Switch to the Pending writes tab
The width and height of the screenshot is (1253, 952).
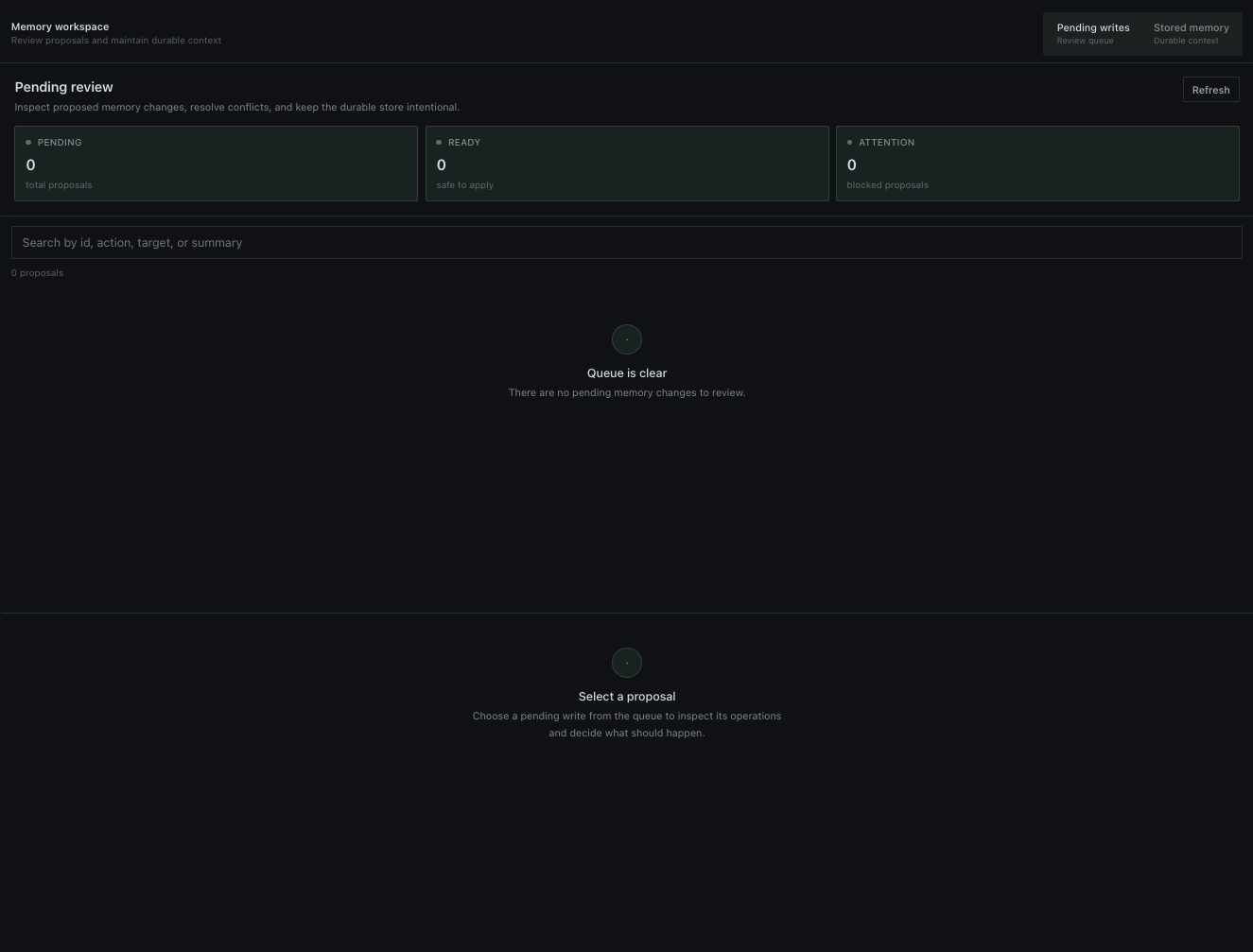pyautogui.click(x=1092, y=34)
